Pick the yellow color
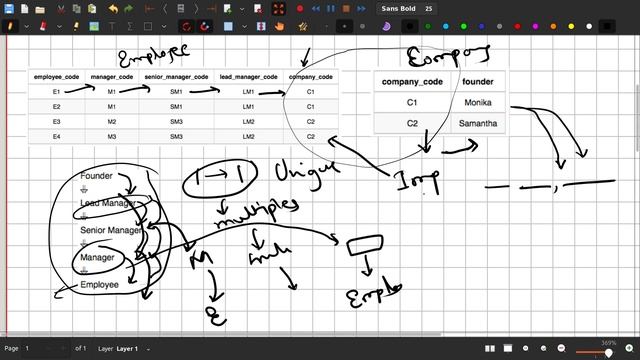 tap(571, 27)
